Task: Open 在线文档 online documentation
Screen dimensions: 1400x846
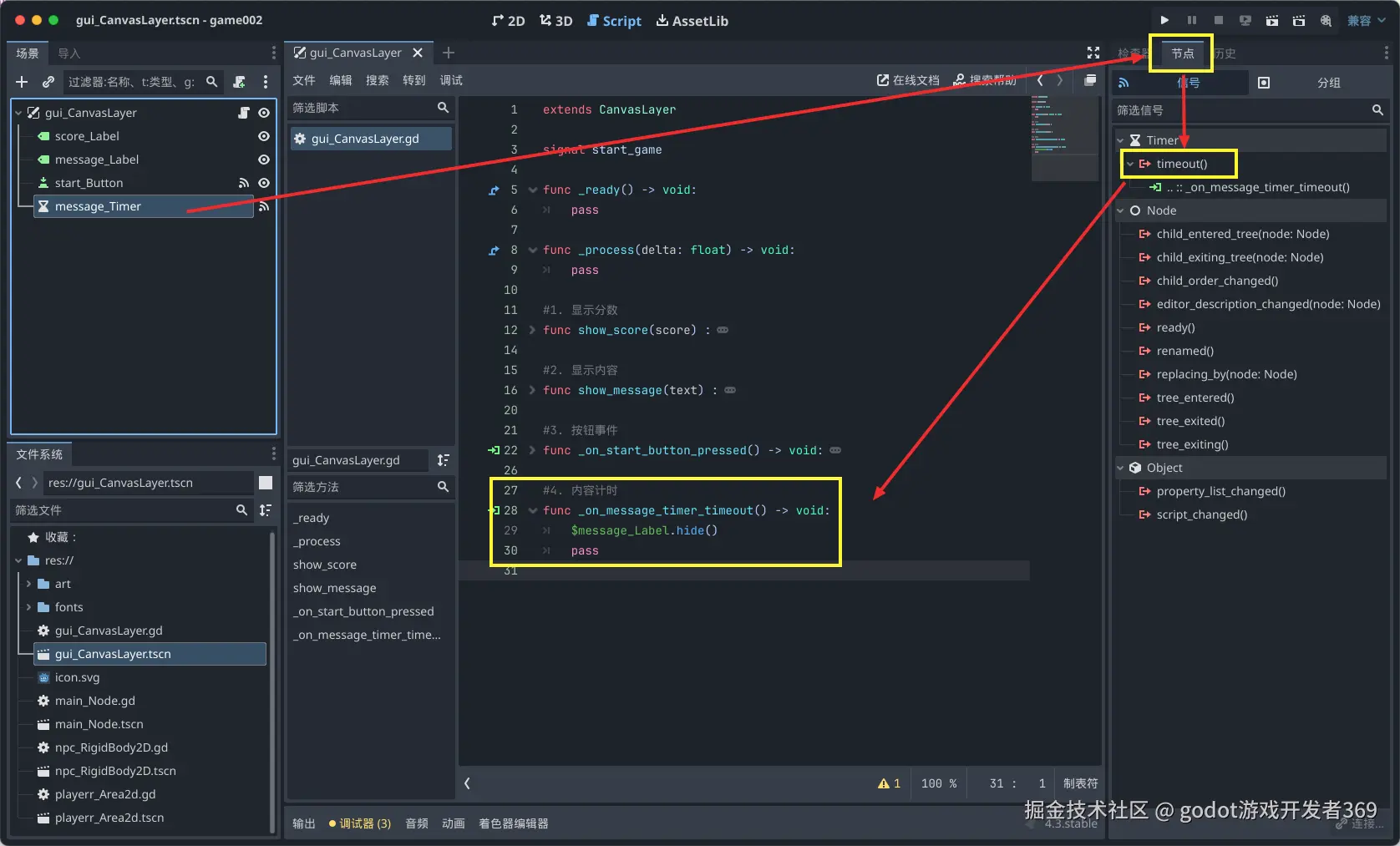Action: (x=908, y=80)
